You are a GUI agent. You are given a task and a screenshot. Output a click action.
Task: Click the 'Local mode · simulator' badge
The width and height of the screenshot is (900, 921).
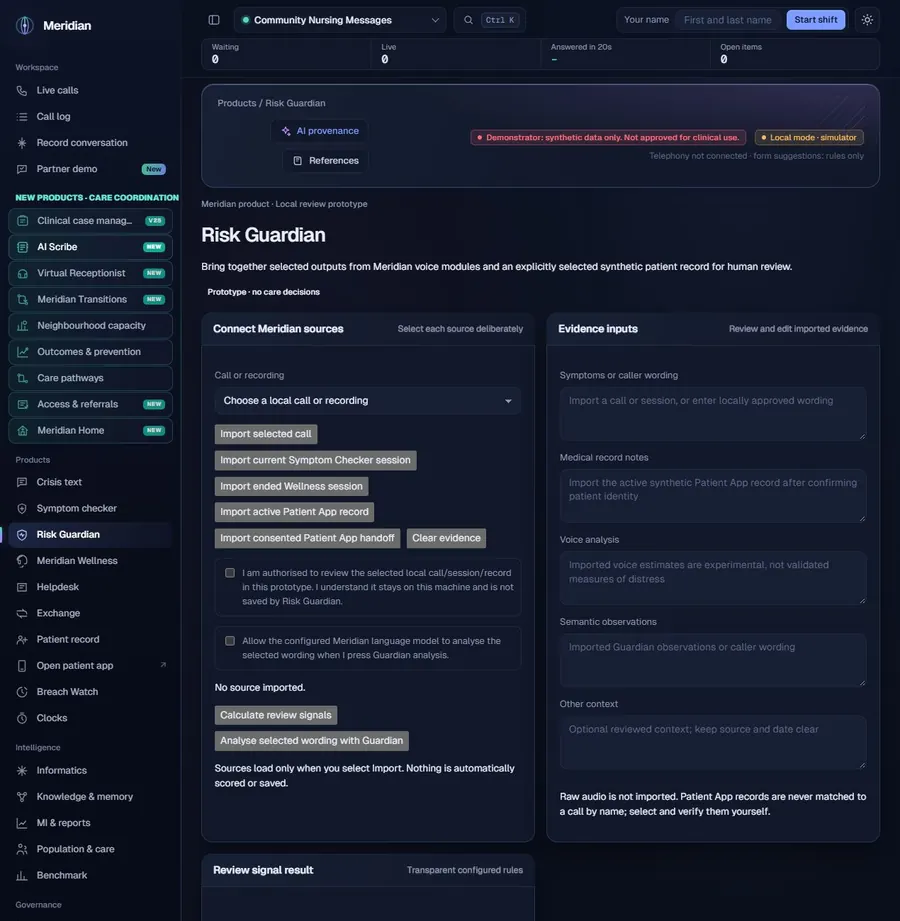click(x=809, y=137)
